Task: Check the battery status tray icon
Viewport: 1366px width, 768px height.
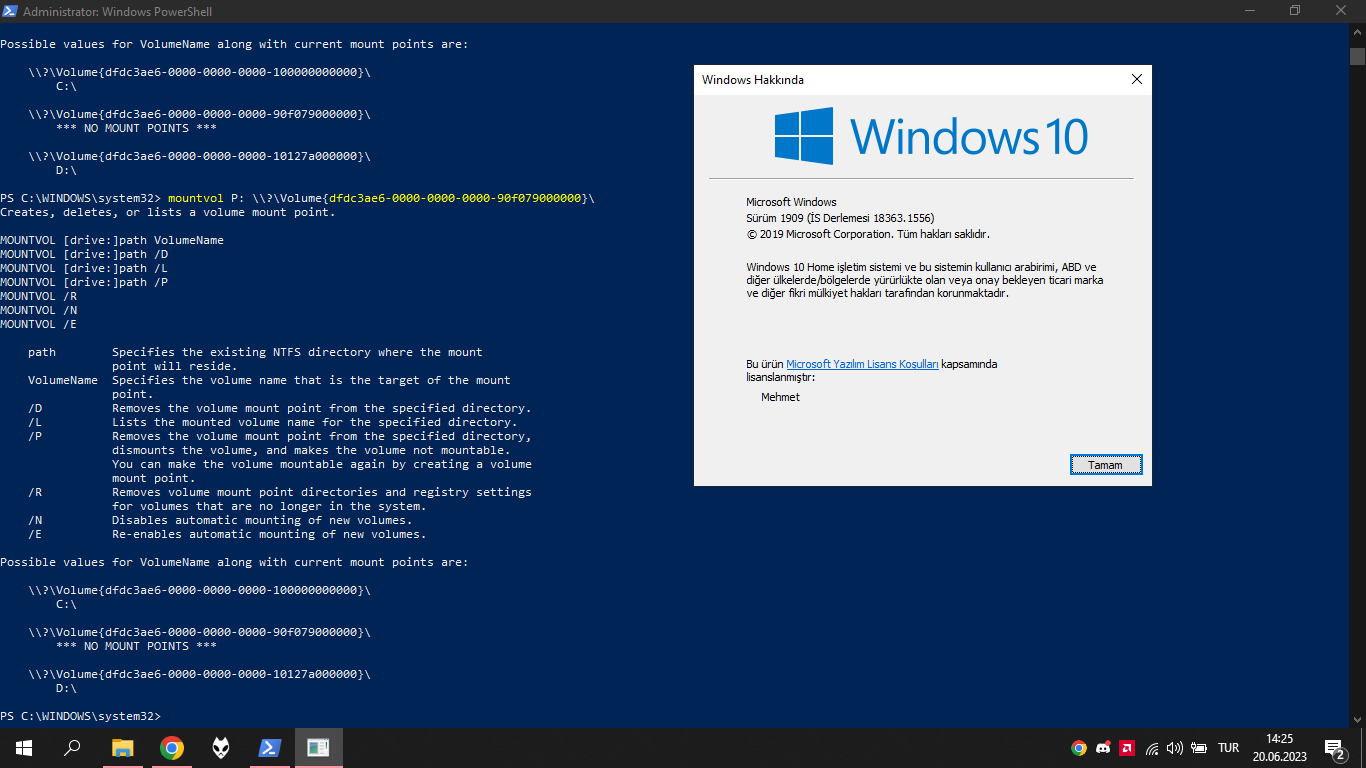Action: 1199,747
